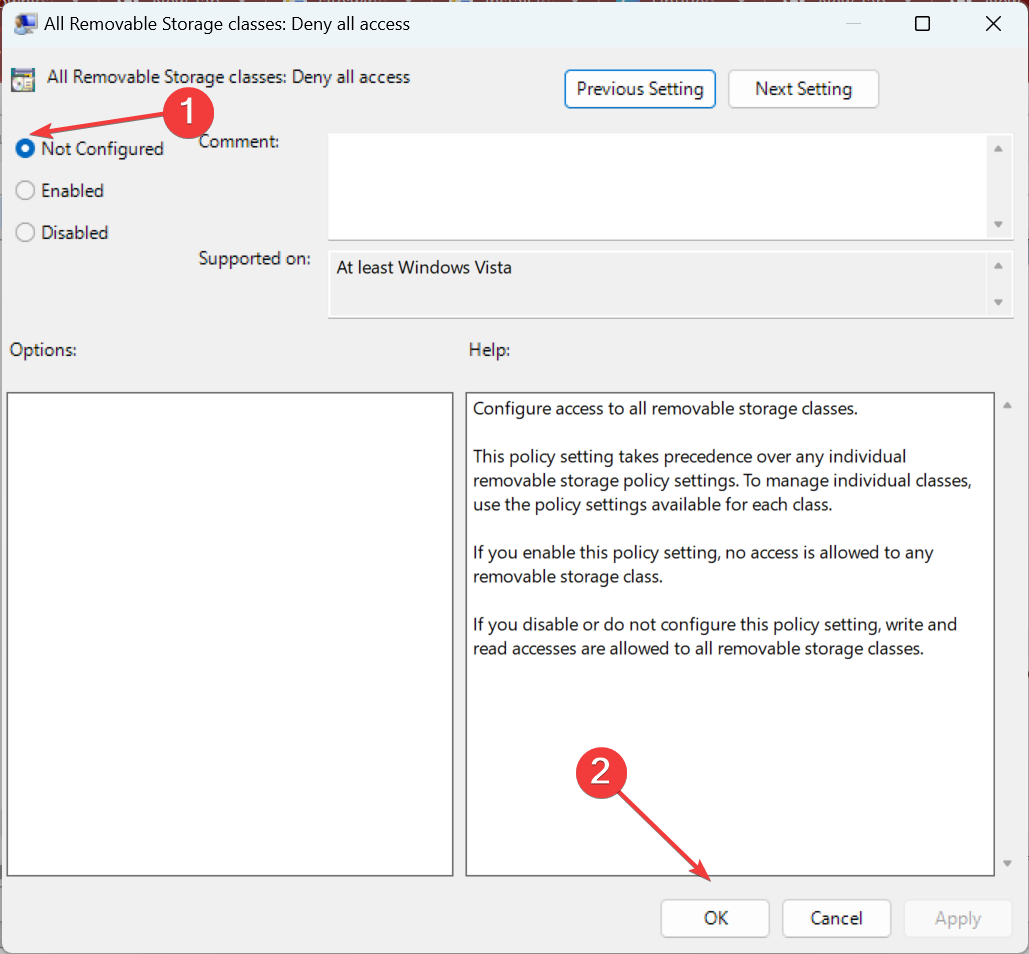Click the 'If you enable this policy setting' paragraph
This screenshot has height=954, width=1029.
tap(703, 564)
